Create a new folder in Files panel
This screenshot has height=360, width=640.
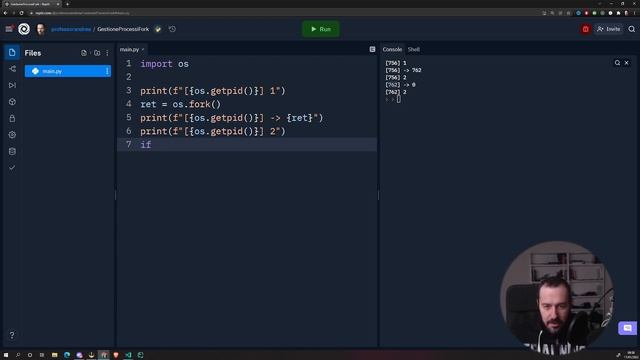(x=97, y=53)
